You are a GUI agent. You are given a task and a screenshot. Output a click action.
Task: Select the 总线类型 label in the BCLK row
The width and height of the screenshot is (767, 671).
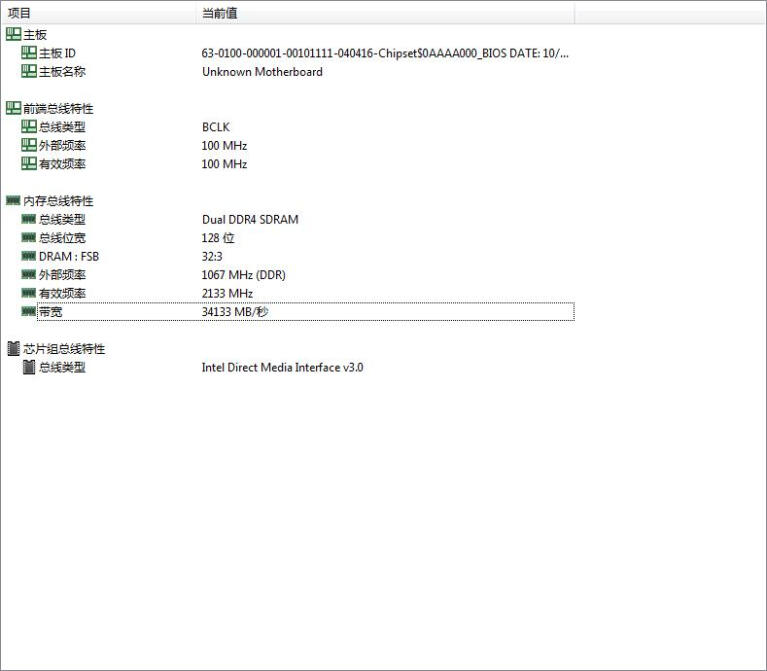62,127
